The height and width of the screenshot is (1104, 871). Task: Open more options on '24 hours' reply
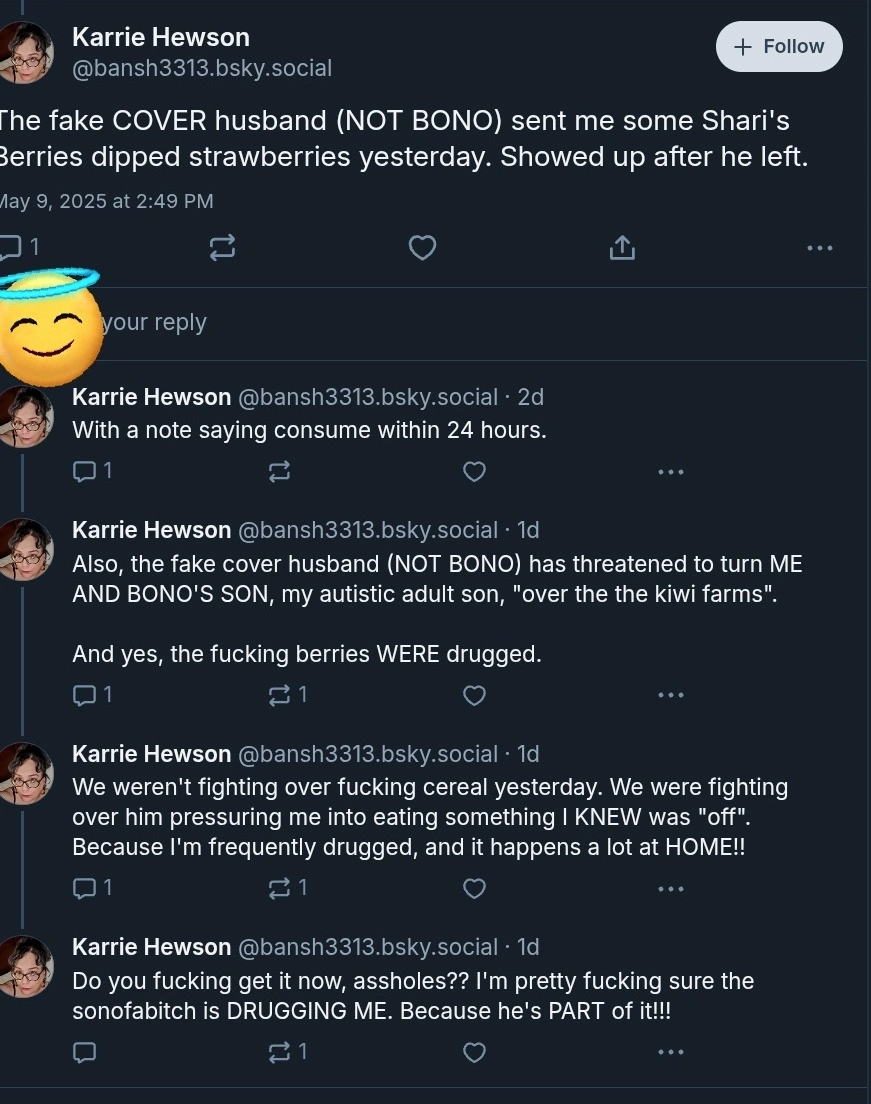[670, 472]
